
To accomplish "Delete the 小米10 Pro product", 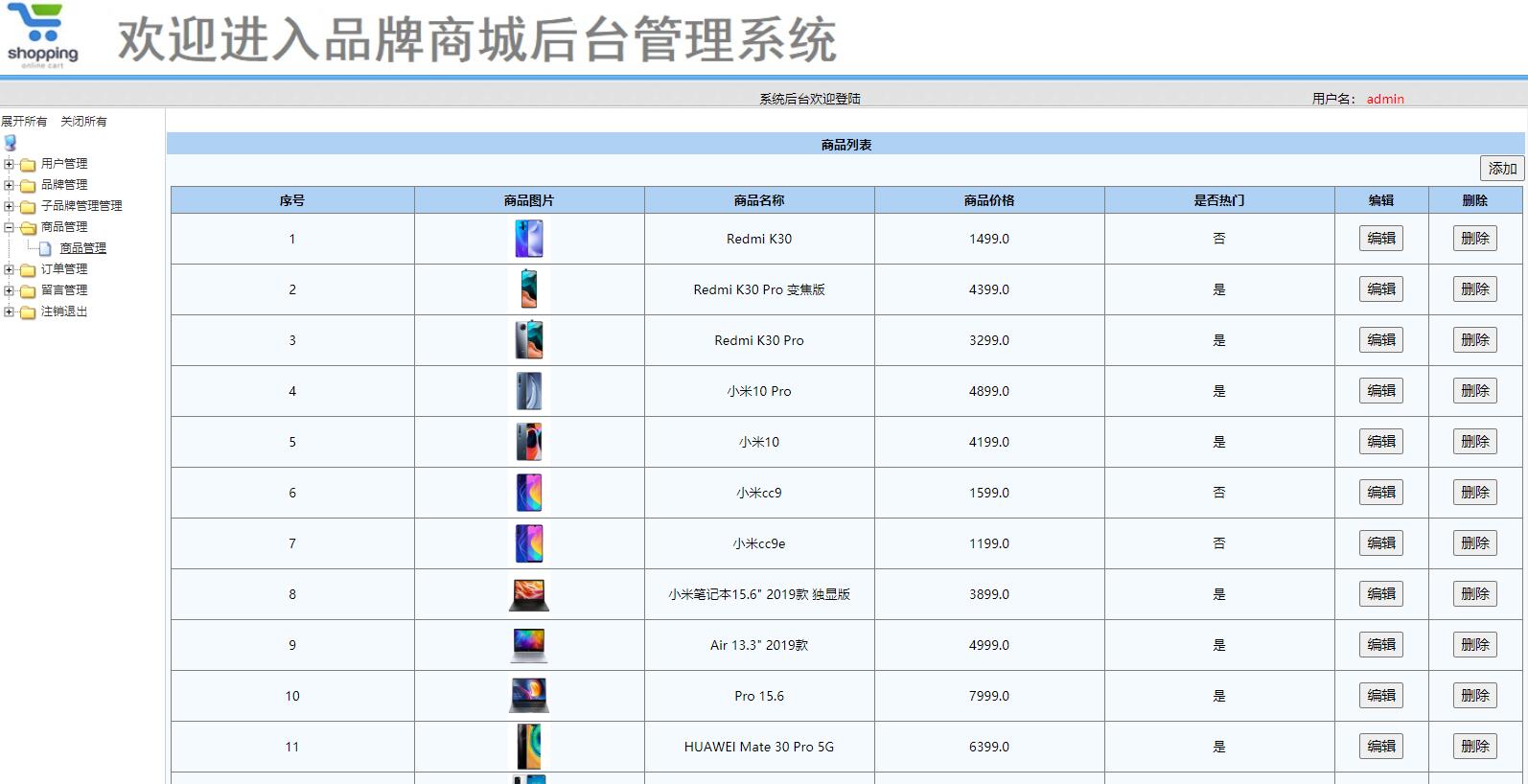I will pos(1475,391).
